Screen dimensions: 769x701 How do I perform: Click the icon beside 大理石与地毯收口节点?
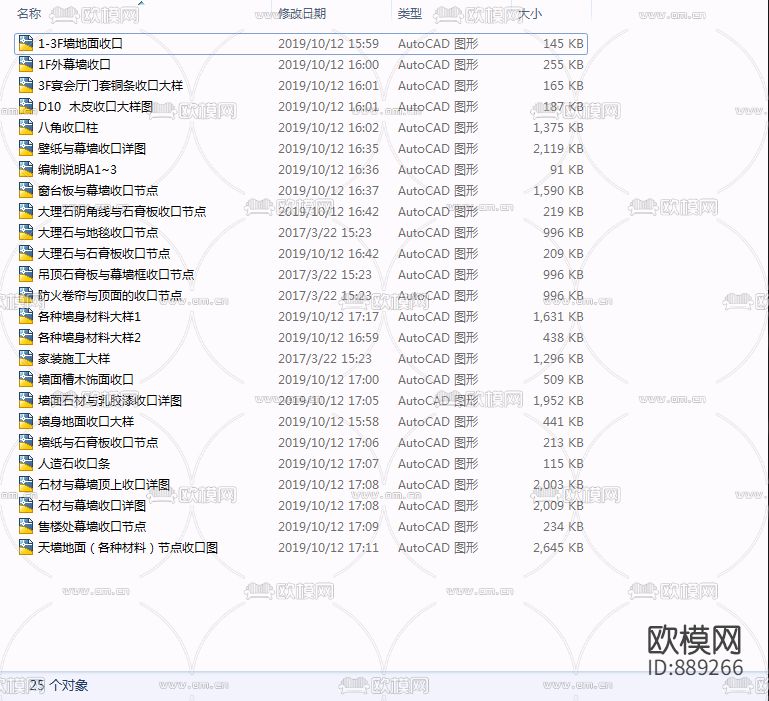click(x=26, y=233)
